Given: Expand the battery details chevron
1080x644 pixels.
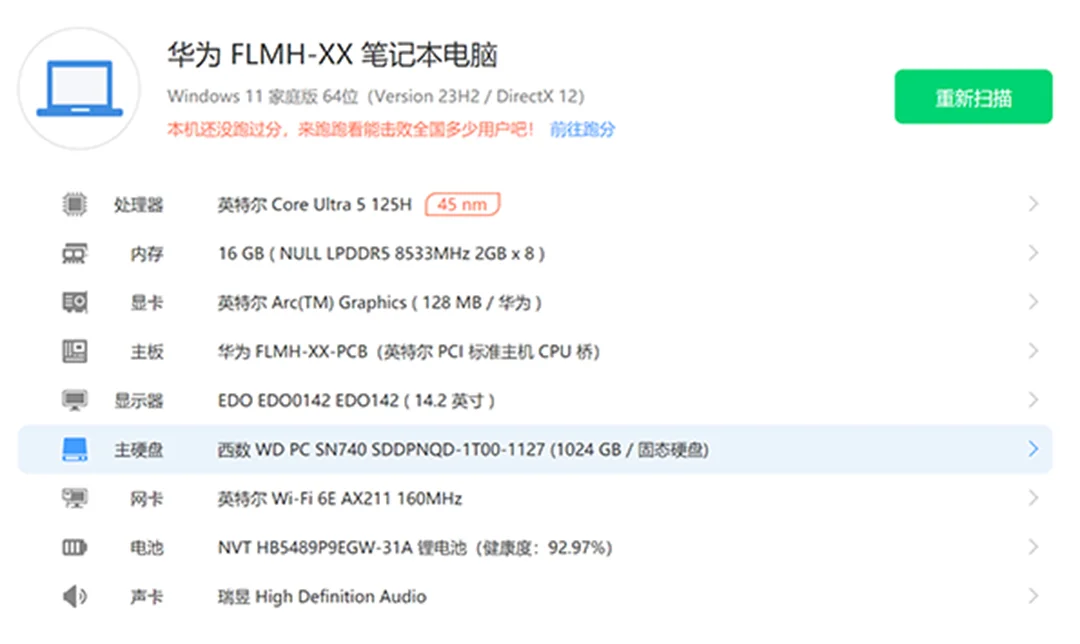Looking at the screenshot, I should 1033,547.
